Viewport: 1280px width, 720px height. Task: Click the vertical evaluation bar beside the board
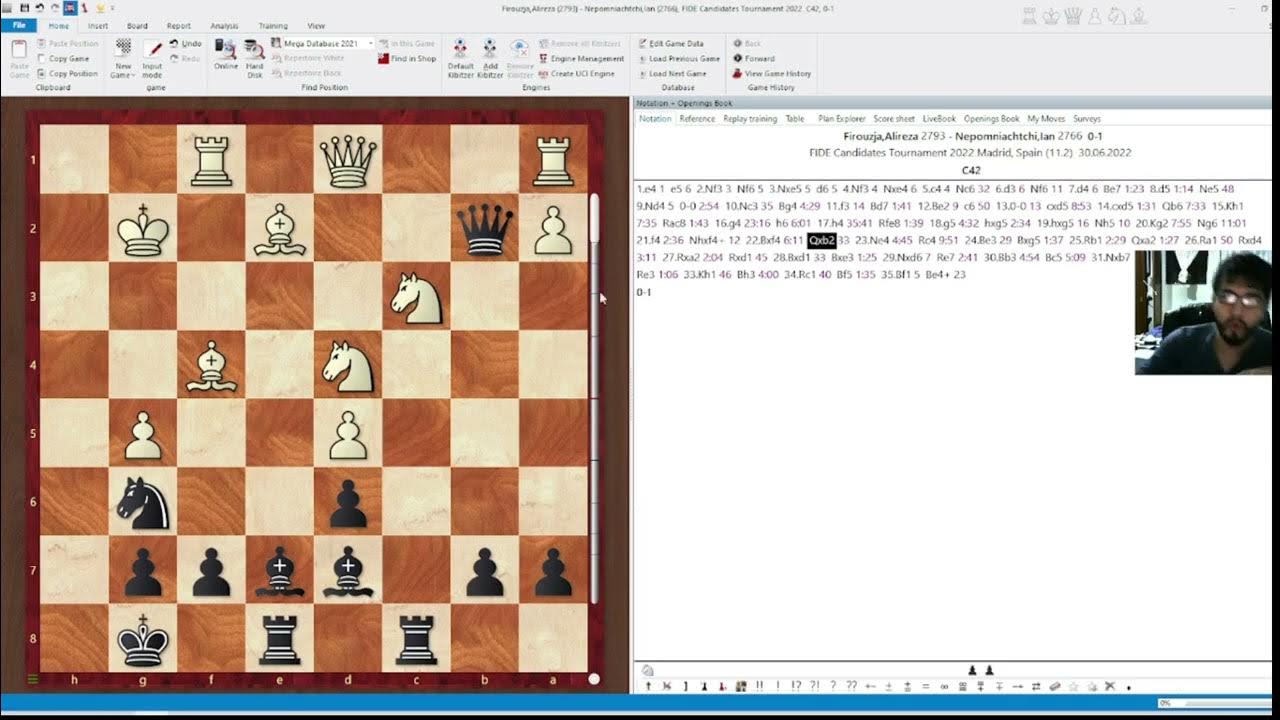click(594, 399)
